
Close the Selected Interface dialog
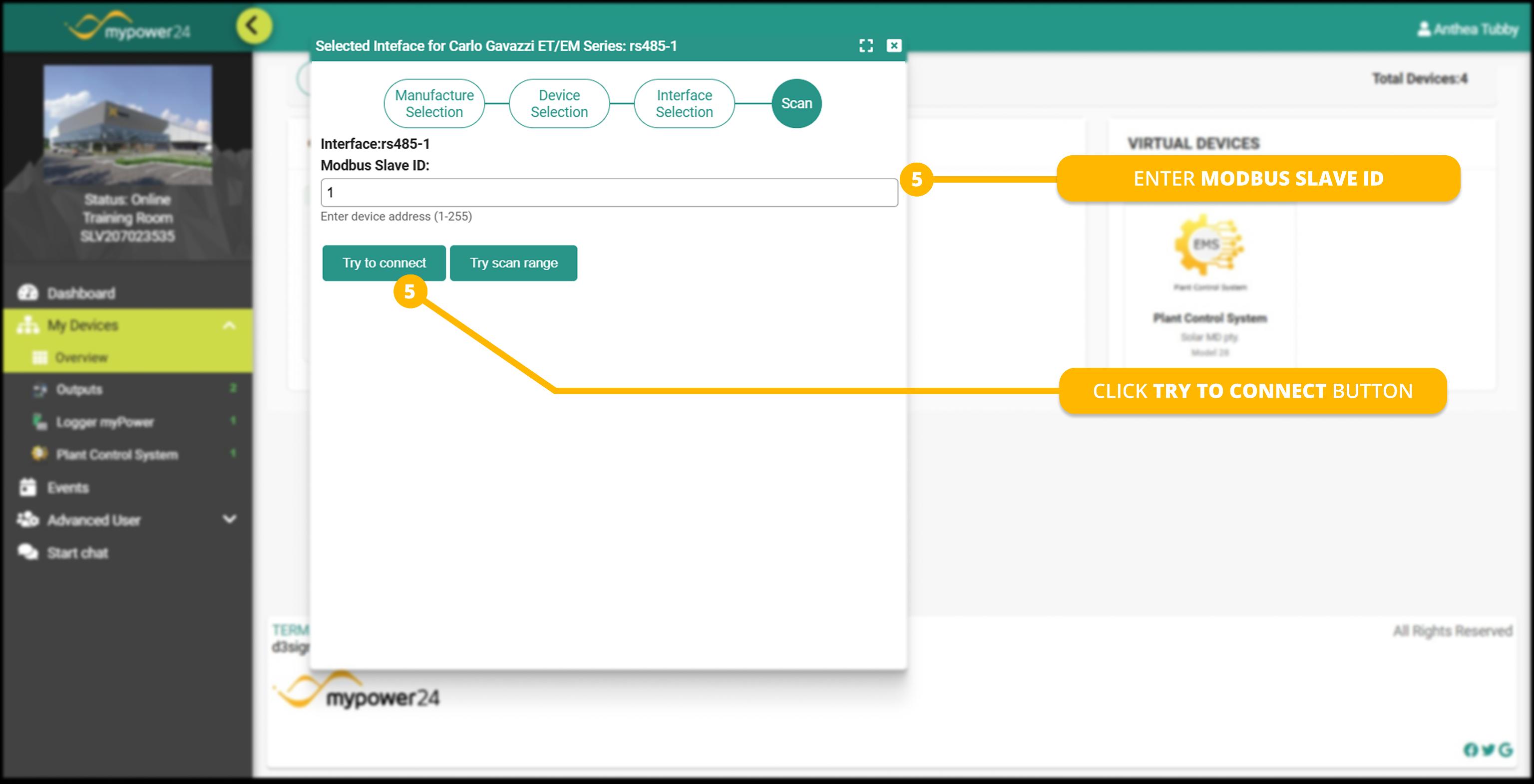coord(894,46)
